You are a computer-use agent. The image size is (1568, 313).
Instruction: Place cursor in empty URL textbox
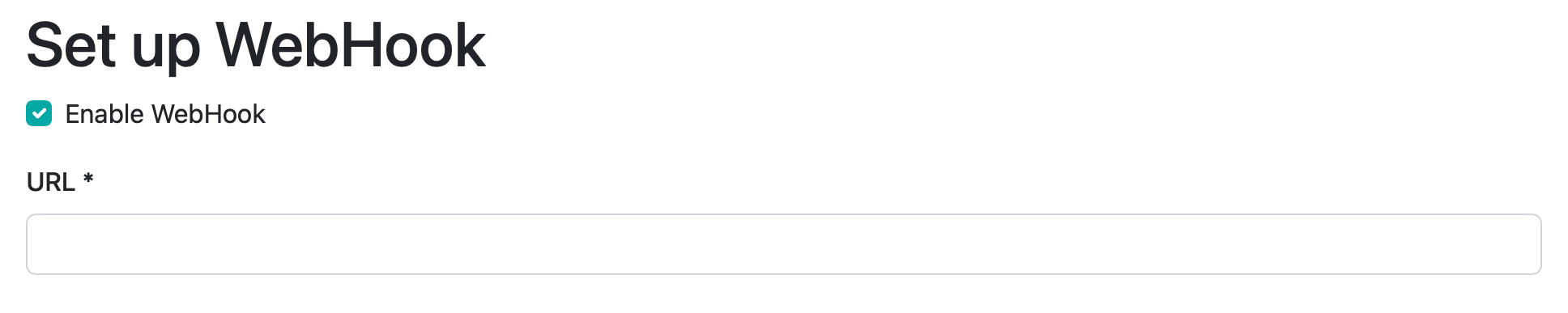(x=783, y=244)
